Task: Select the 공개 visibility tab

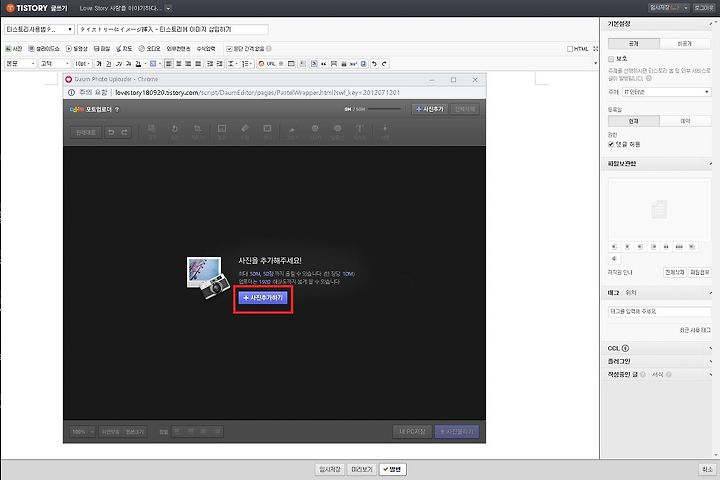Action: (634, 44)
